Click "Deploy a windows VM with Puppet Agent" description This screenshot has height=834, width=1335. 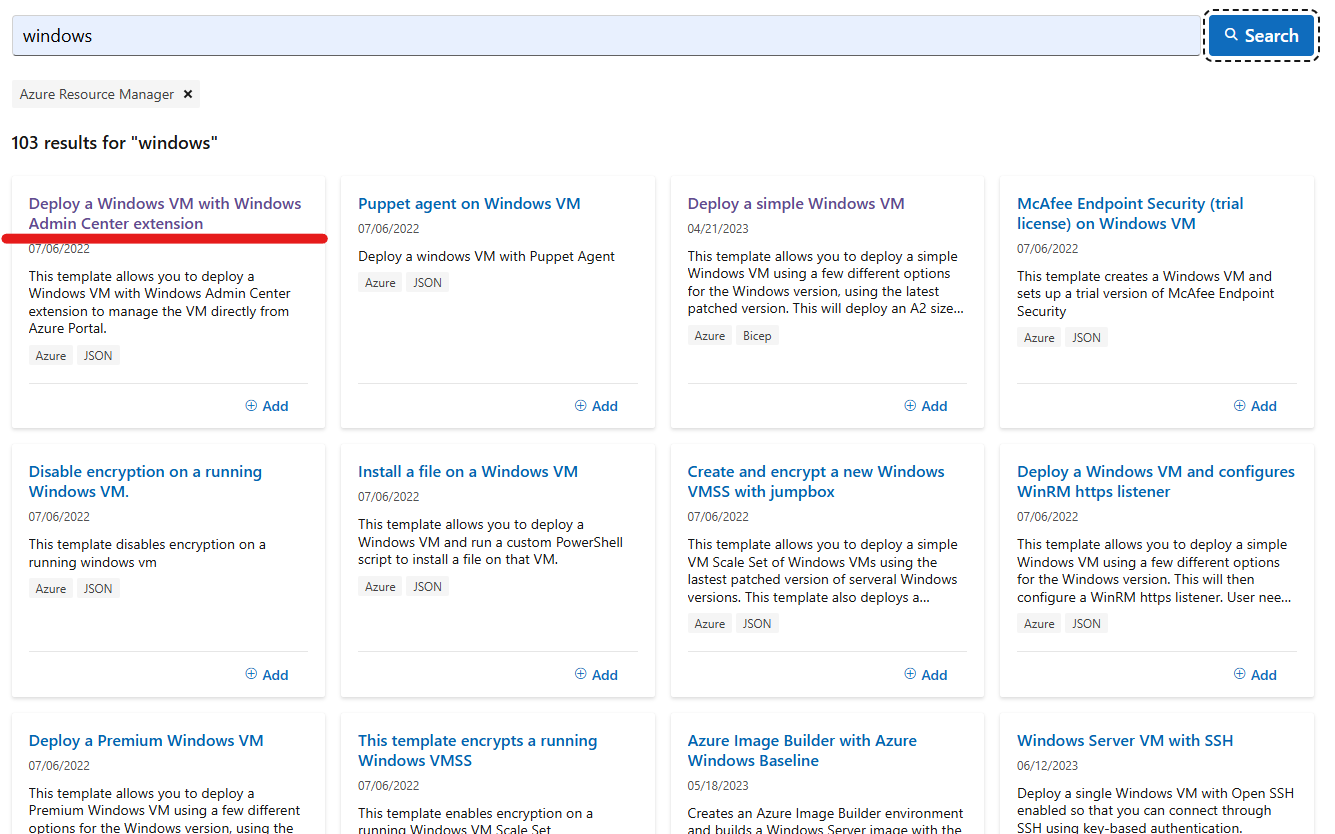click(487, 256)
